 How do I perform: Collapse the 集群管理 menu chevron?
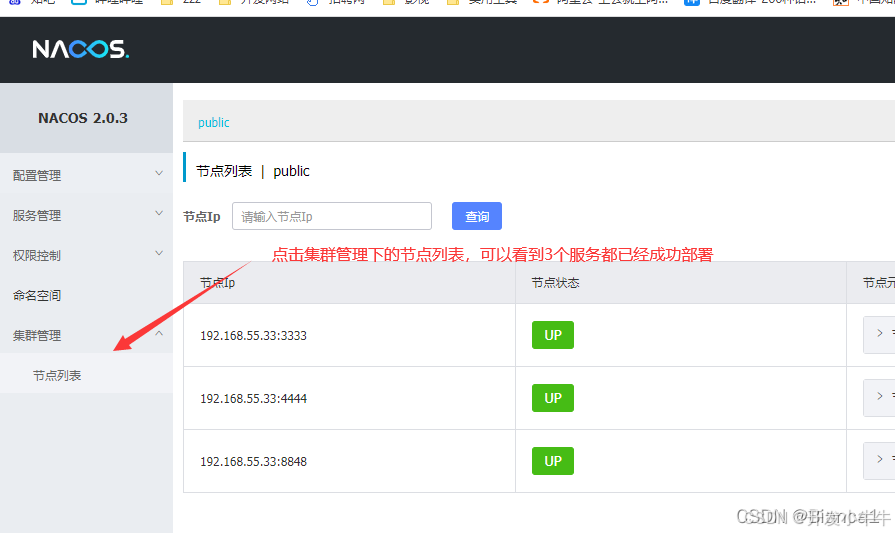tap(159, 333)
